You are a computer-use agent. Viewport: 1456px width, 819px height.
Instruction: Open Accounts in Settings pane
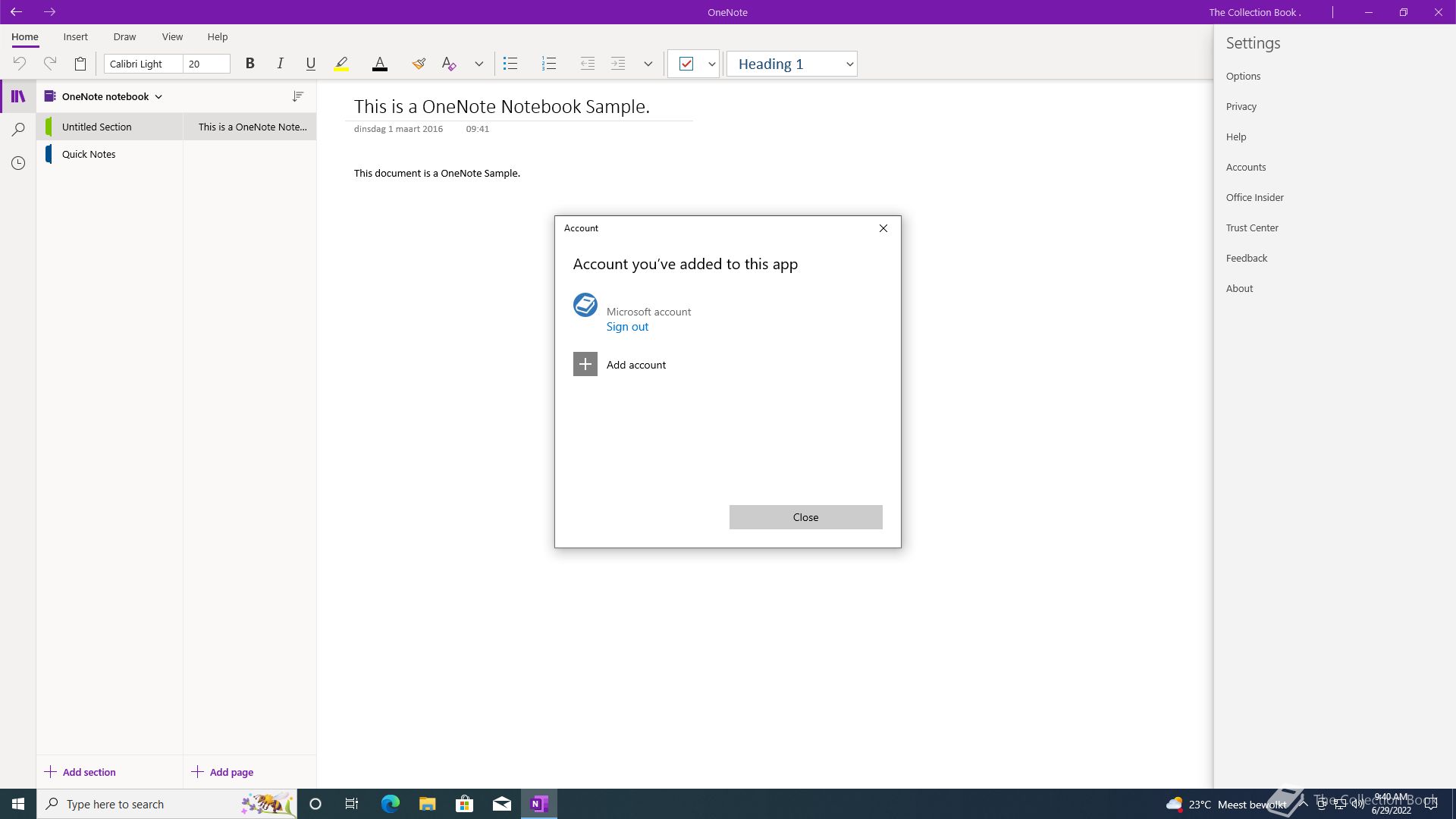tap(1246, 167)
